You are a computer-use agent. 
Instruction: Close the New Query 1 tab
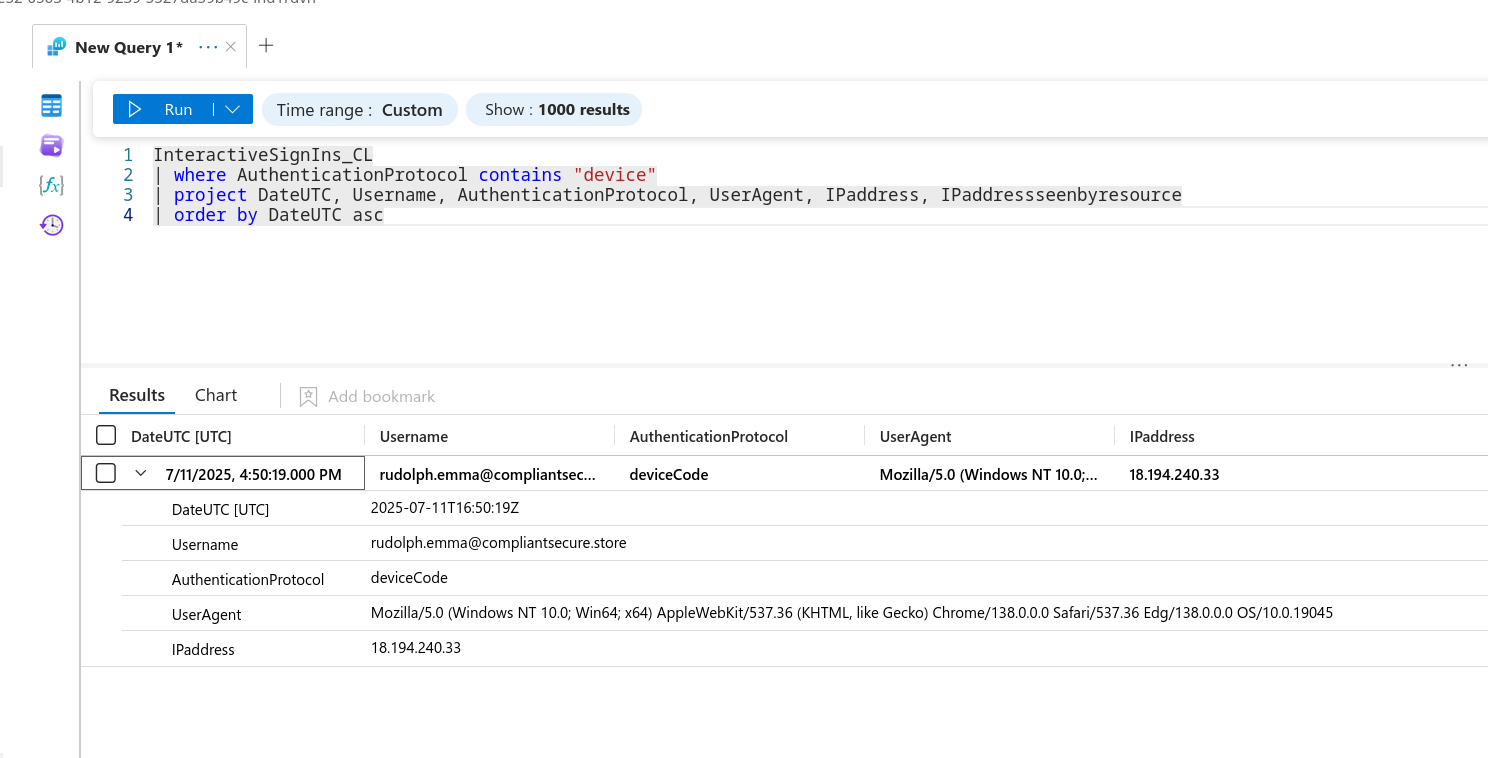pos(231,47)
